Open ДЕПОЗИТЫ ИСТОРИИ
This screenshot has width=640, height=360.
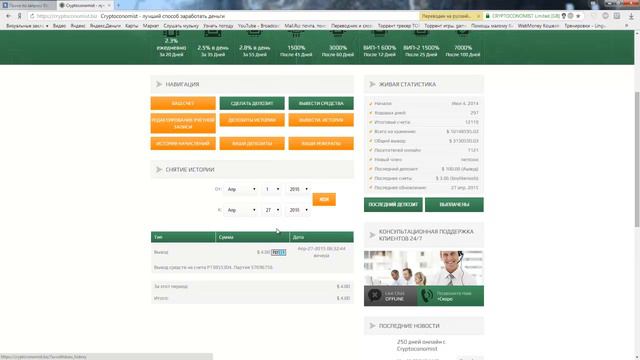click(x=252, y=120)
